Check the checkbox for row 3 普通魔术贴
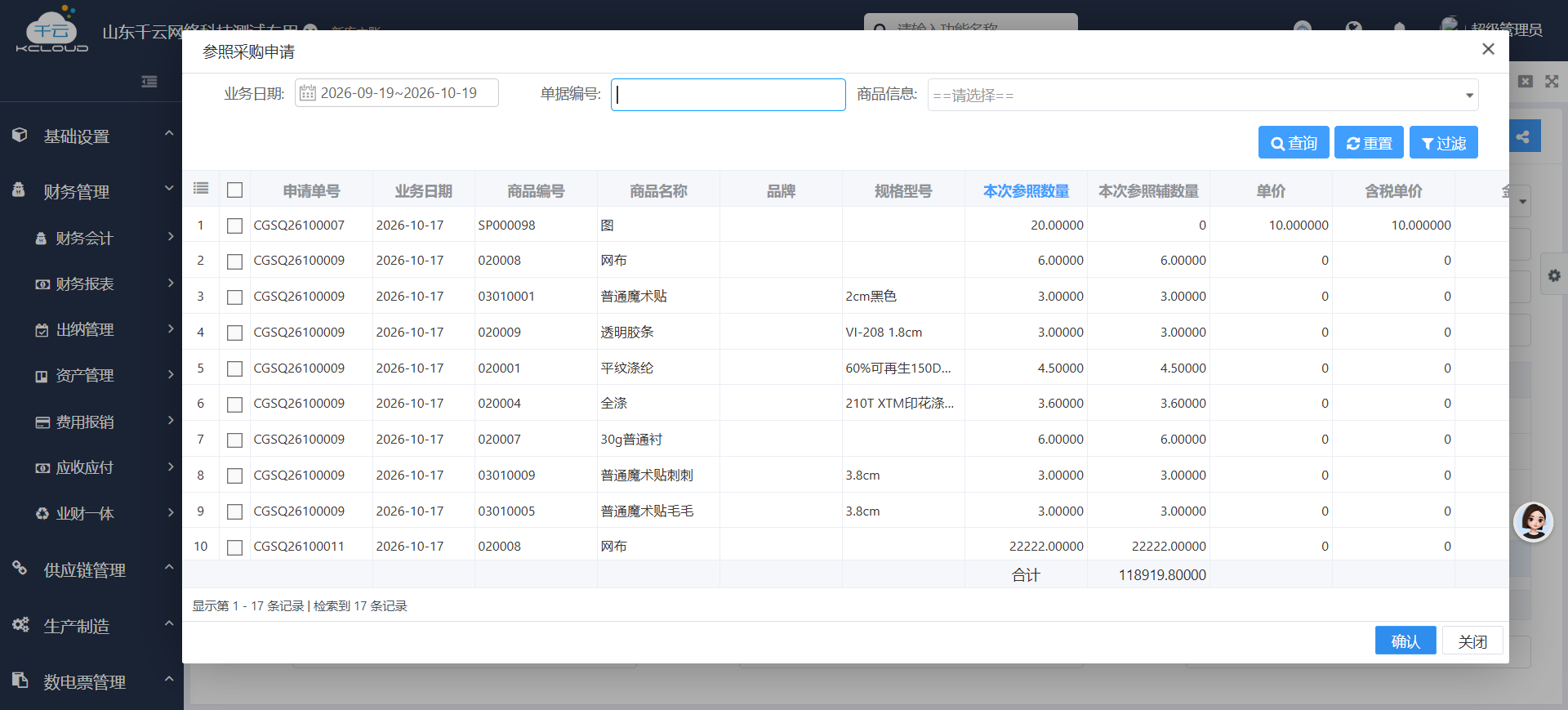Screen dimensions: 1568x710 tap(235, 297)
